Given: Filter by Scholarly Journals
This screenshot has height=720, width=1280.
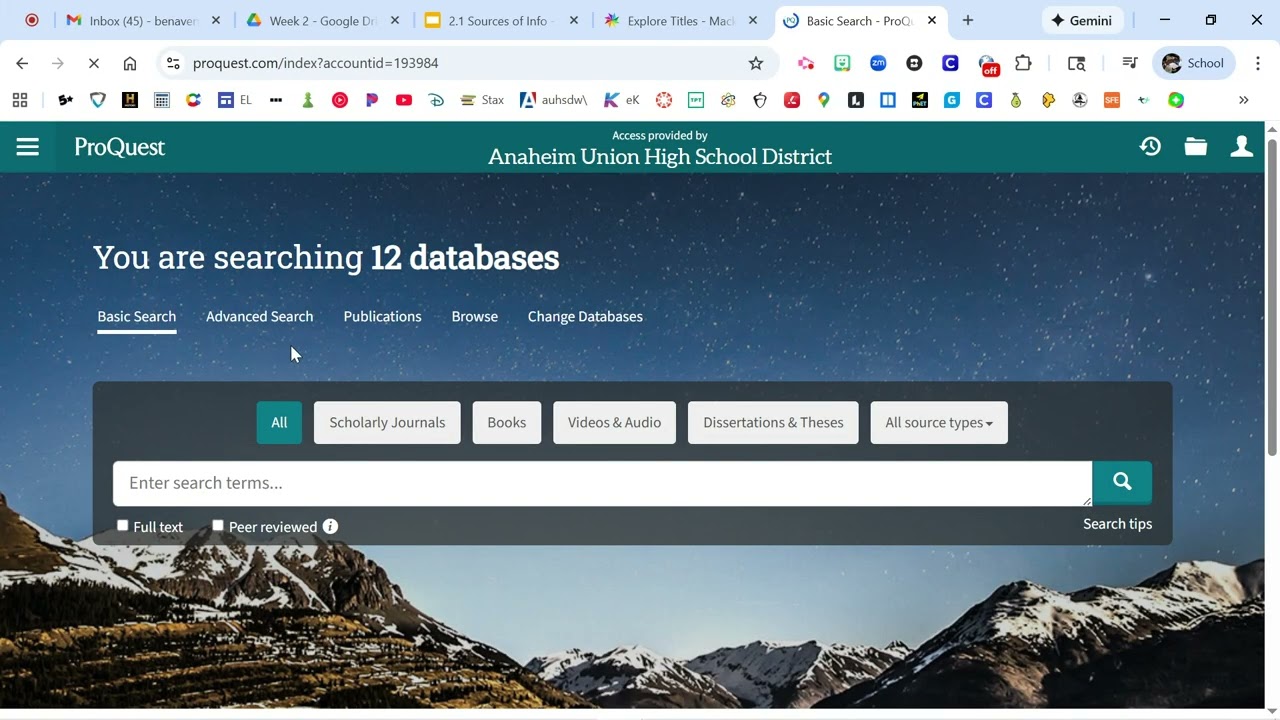Looking at the screenshot, I should (387, 422).
